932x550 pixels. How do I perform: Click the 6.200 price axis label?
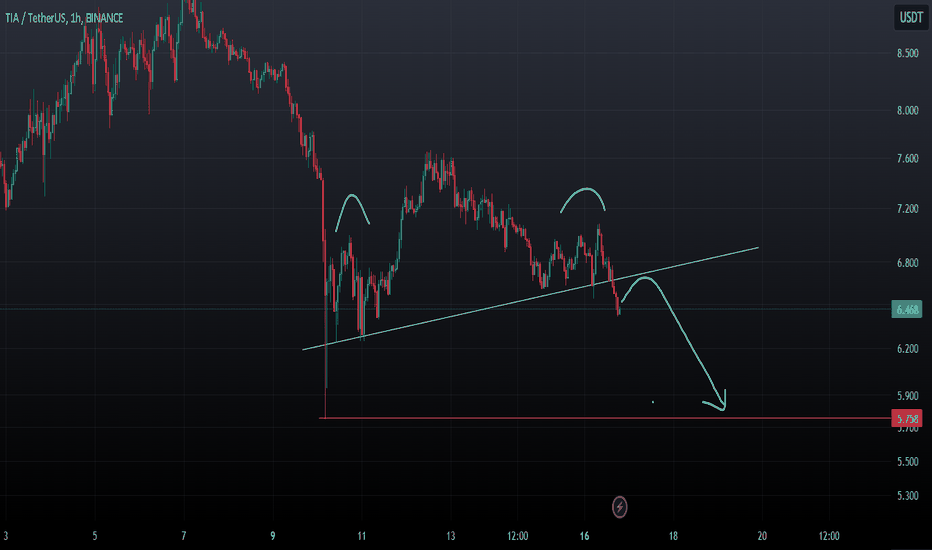coord(908,348)
